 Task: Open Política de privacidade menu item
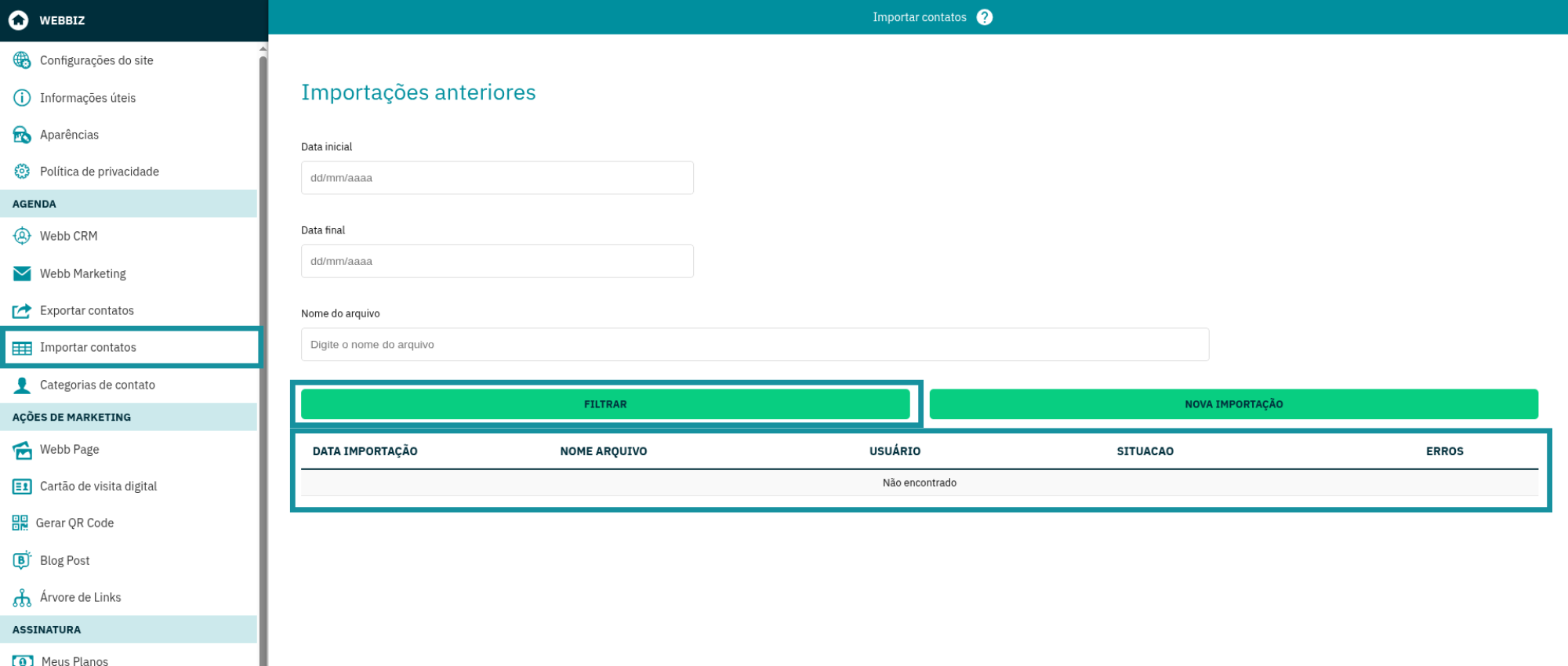pos(99,172)
